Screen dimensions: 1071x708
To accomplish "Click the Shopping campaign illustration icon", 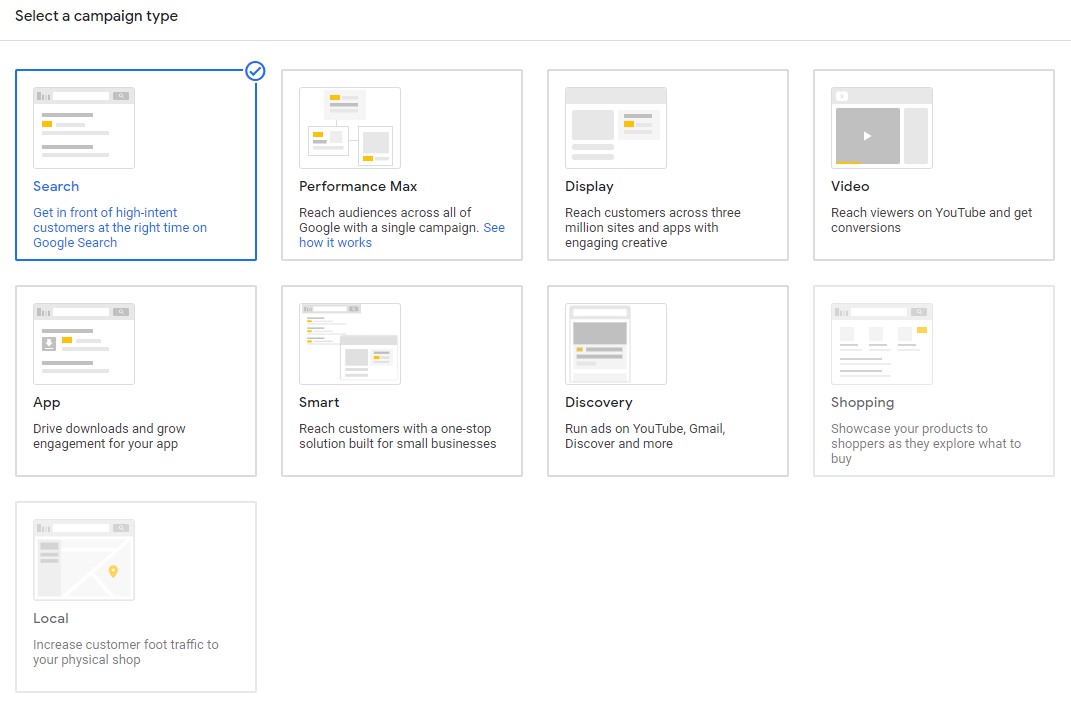I will (x=882, y=343).
